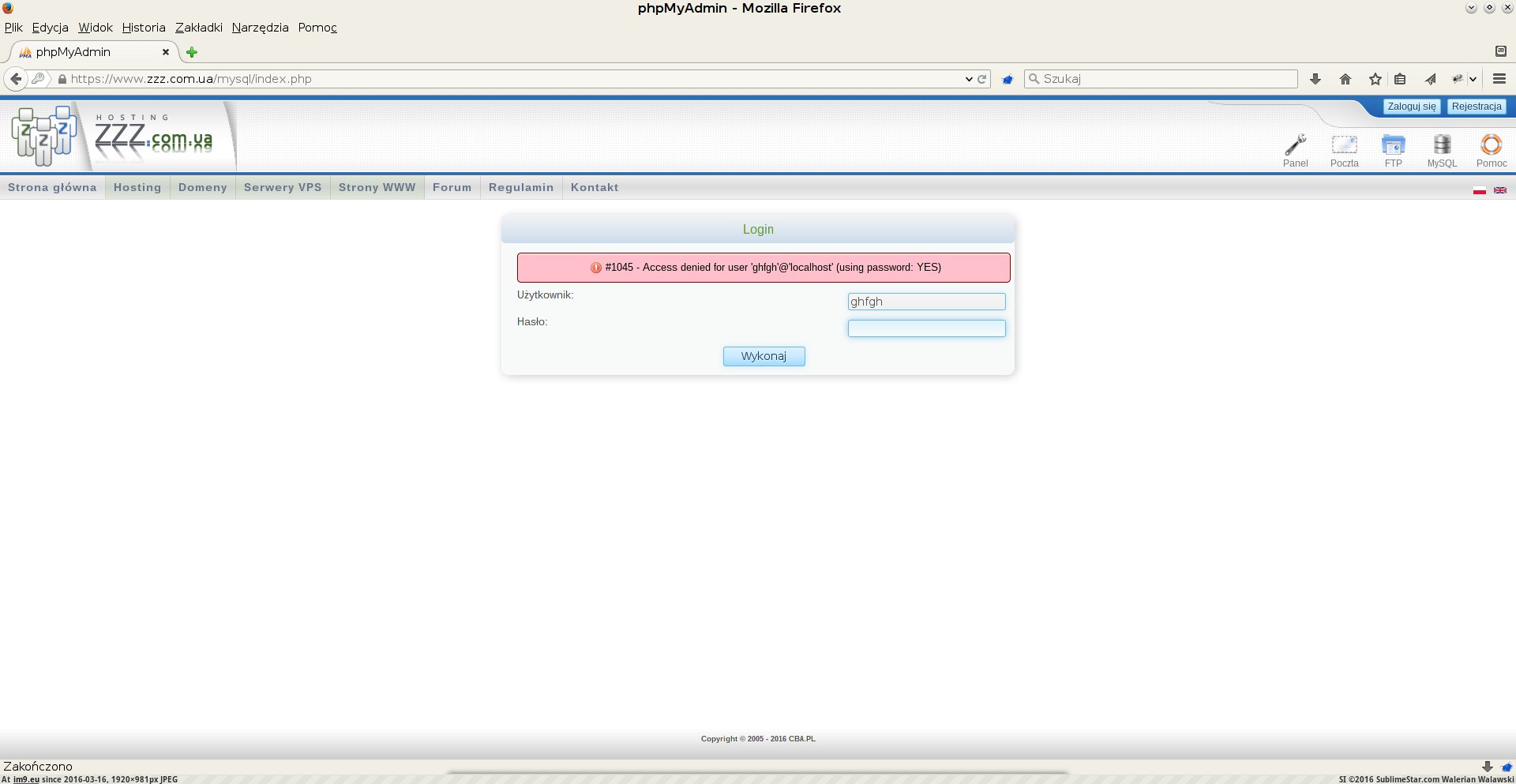Go to Strona główna nav link

pyautogui.click(x=52, y=187)
